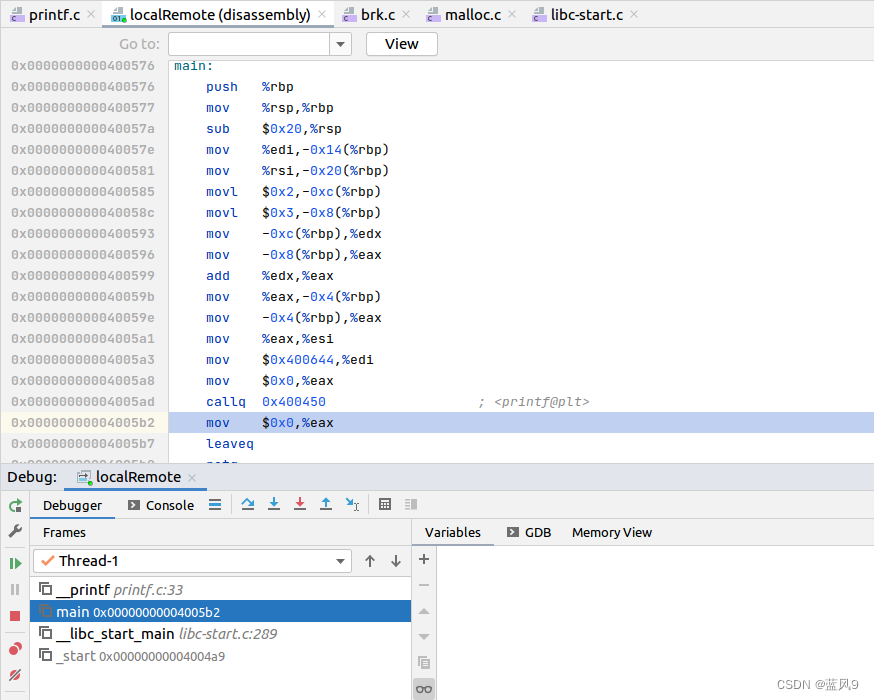Screen dimensions: 874x700
Task: Toggle Mute Breakpoints icon
Action: (x=15, y=675)
